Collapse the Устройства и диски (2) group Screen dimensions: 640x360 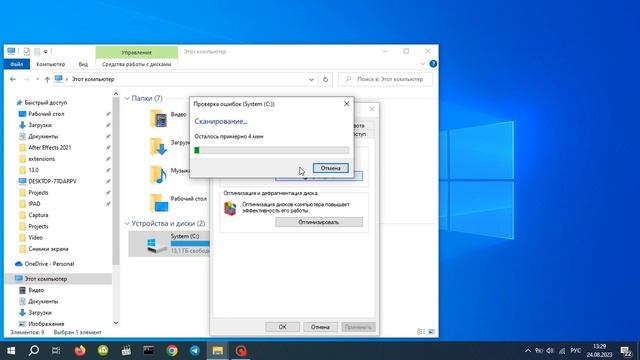click(127, 224)
